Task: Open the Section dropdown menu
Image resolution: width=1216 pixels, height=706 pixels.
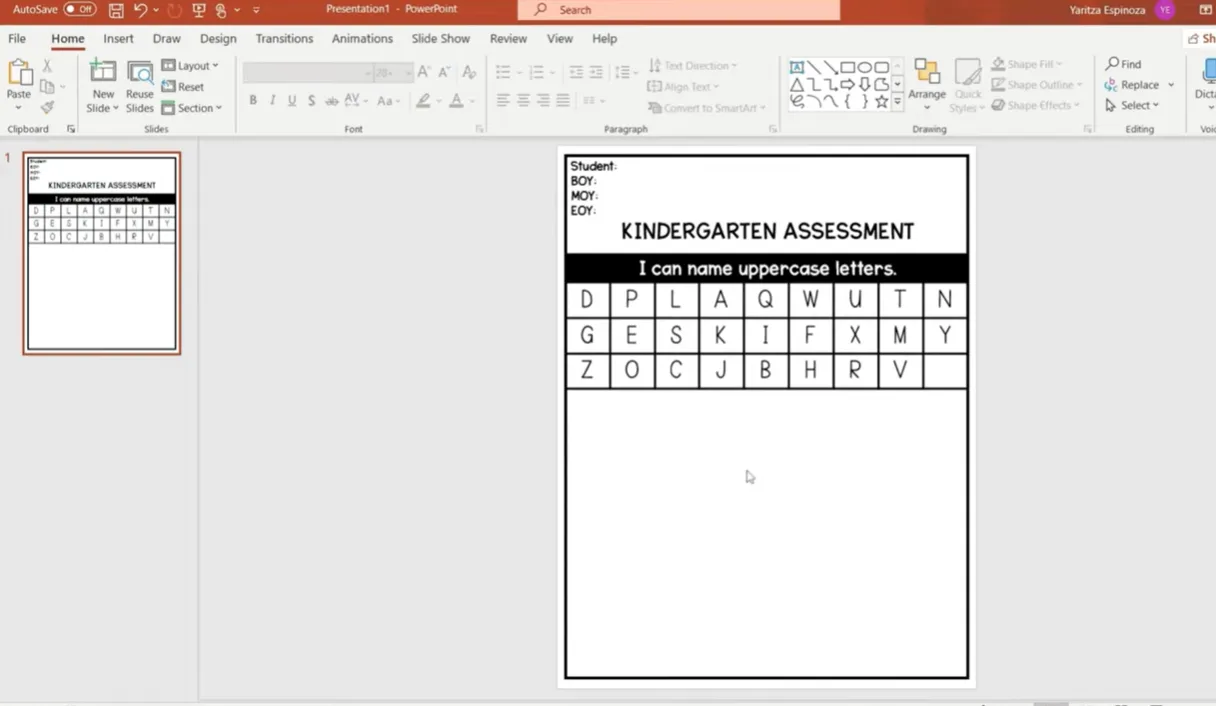Action: pyautogui.click(x=192, y=108)
